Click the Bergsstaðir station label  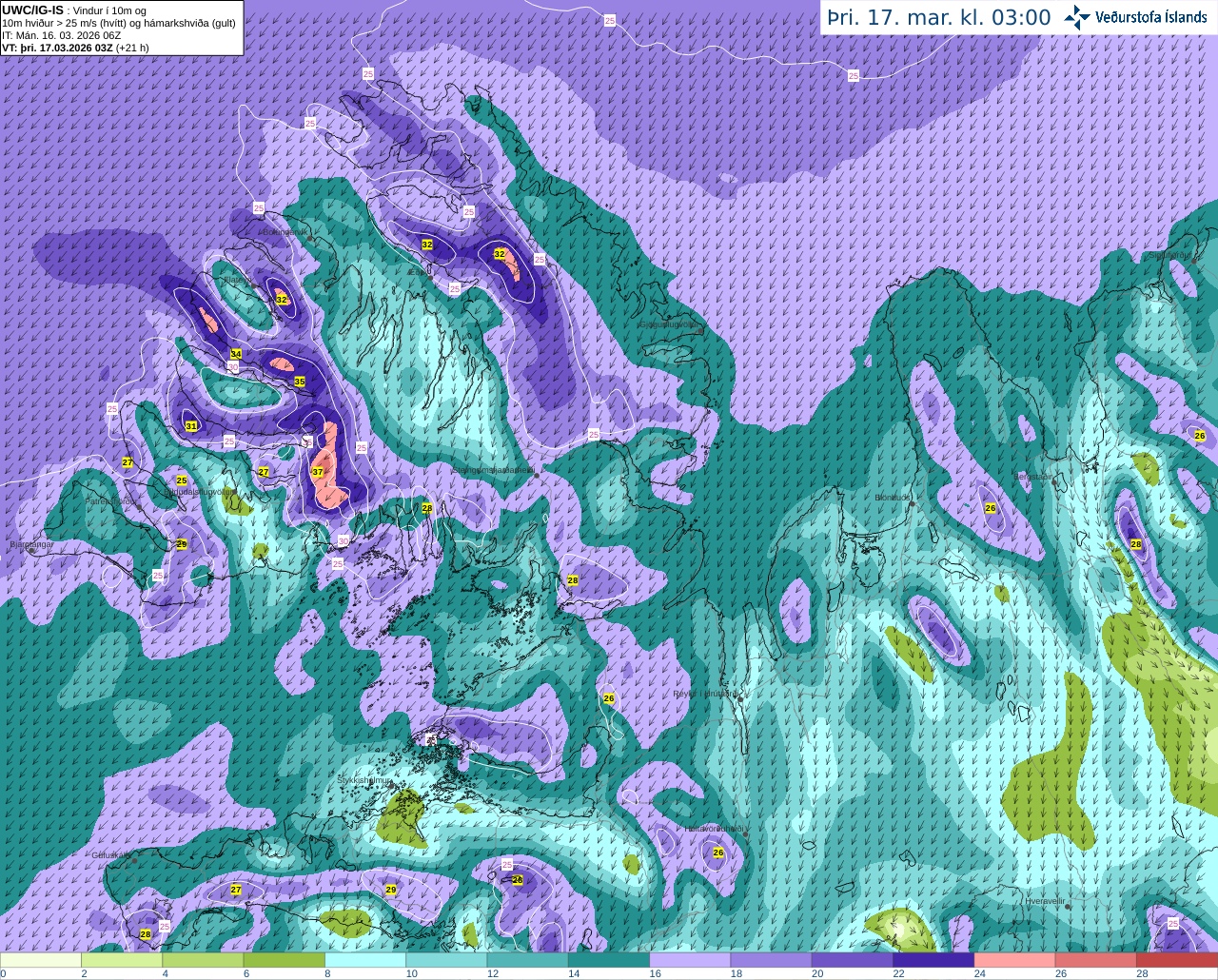point(1033,477)
